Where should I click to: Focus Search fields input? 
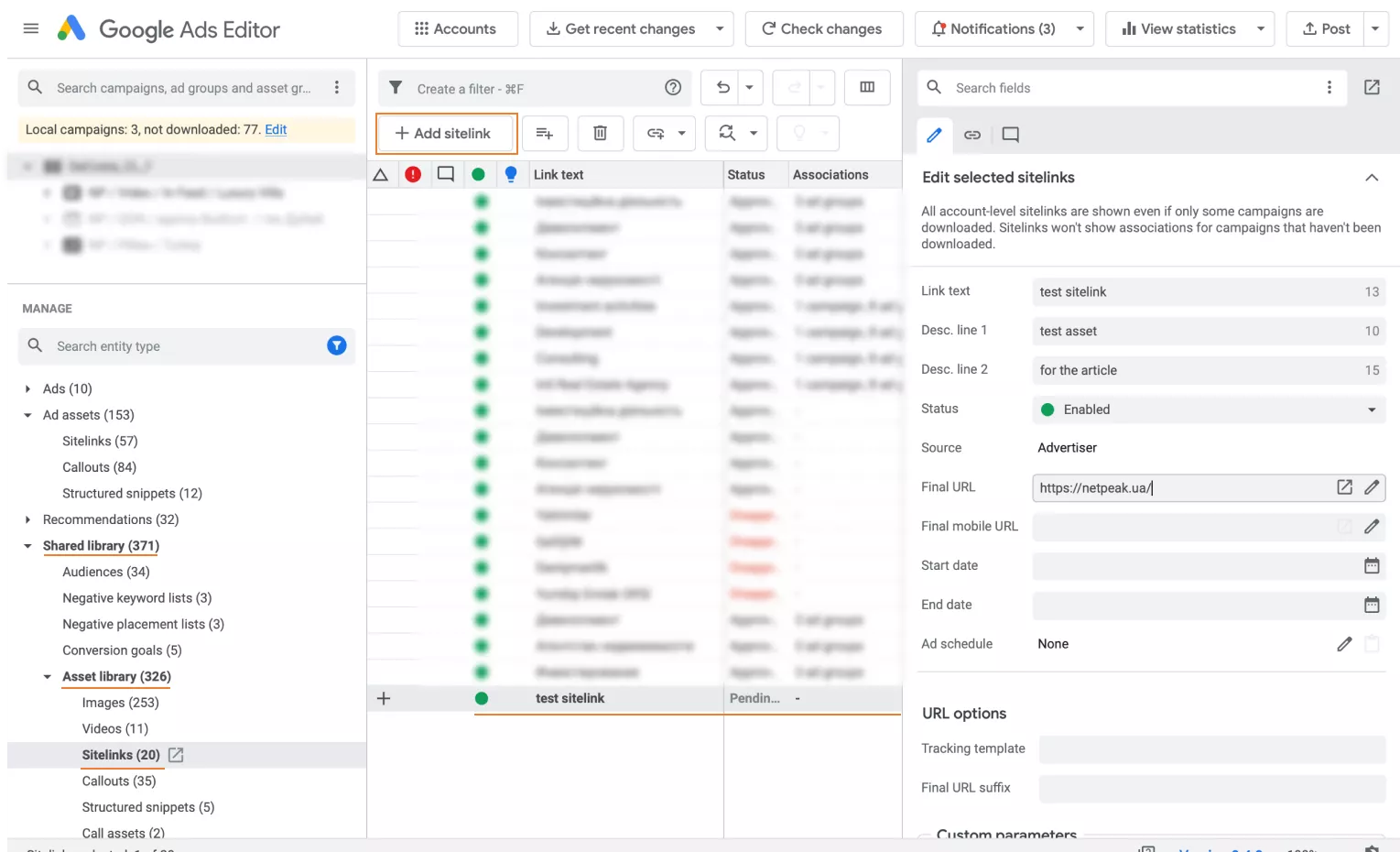pos(1131,88)
